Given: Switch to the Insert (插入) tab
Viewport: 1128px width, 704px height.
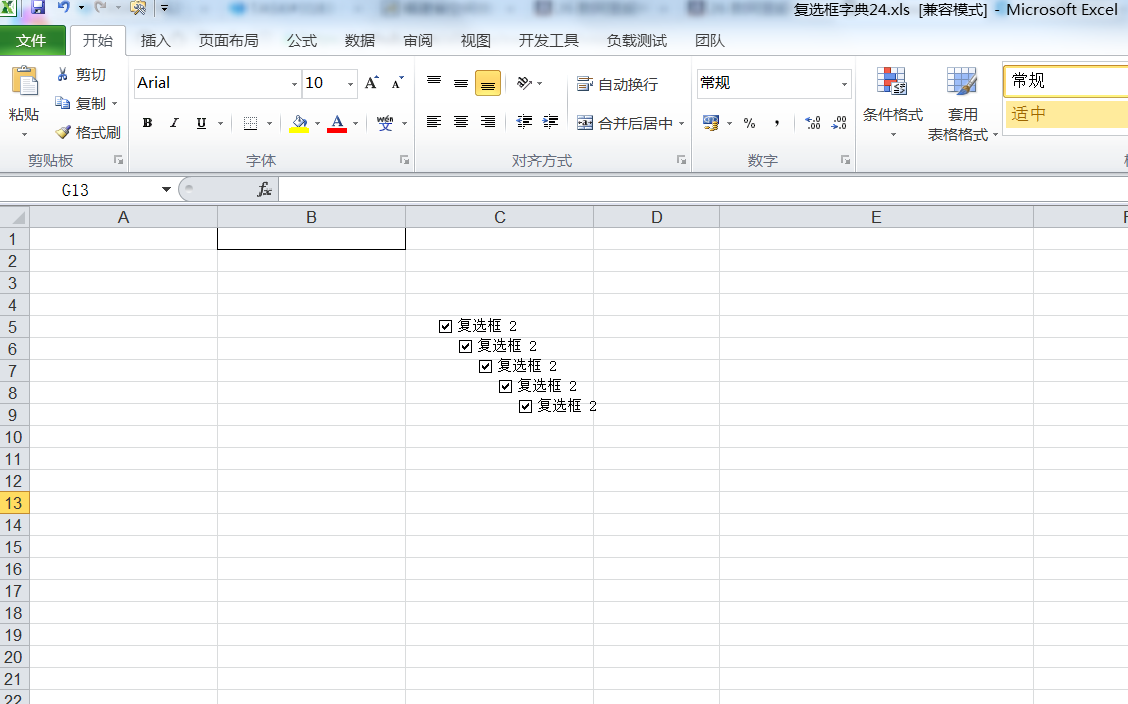Looking at the screenshot, I should pos(155,41).
